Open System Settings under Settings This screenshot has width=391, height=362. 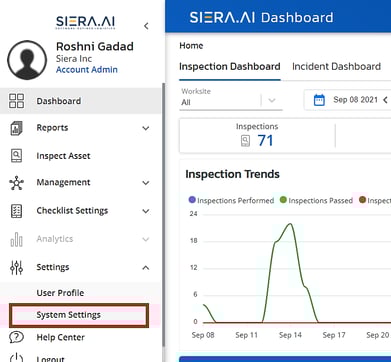[x=79, y=315]
